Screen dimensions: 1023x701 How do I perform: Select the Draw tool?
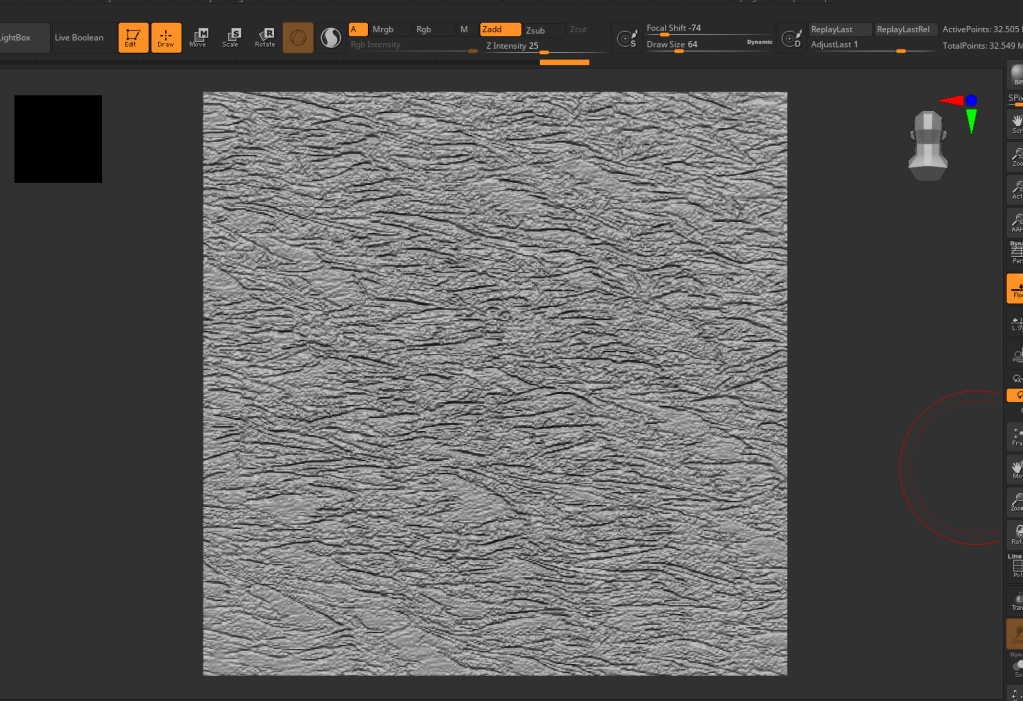[x=166, y=38]
